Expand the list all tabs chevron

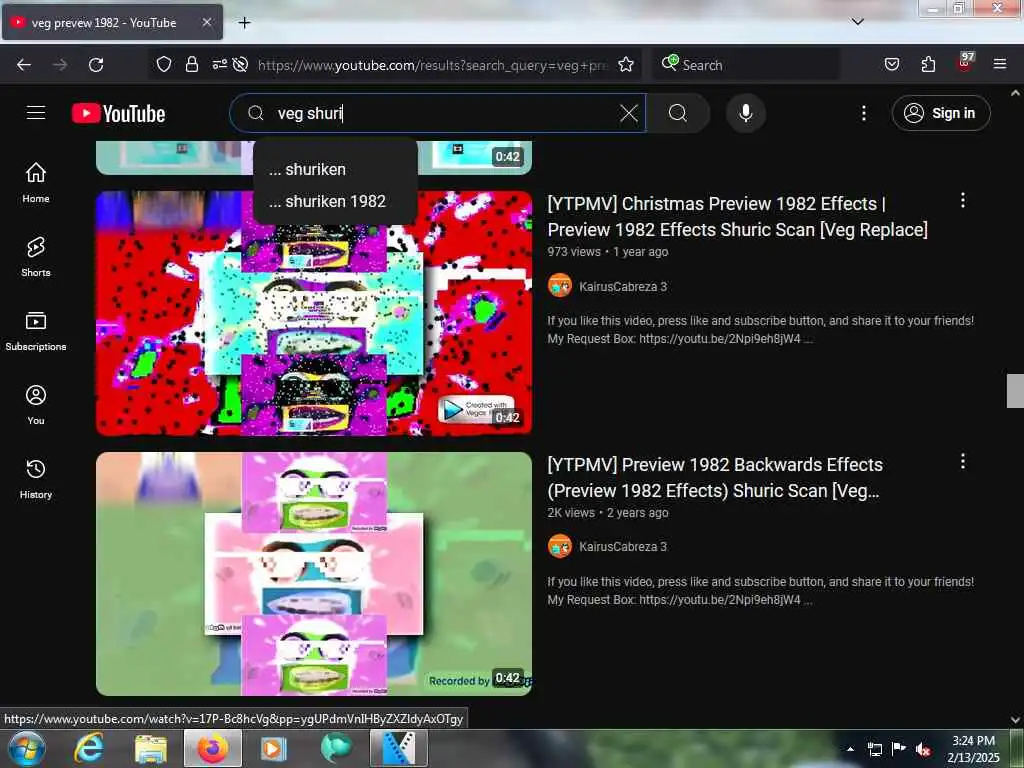coord(858,22)
